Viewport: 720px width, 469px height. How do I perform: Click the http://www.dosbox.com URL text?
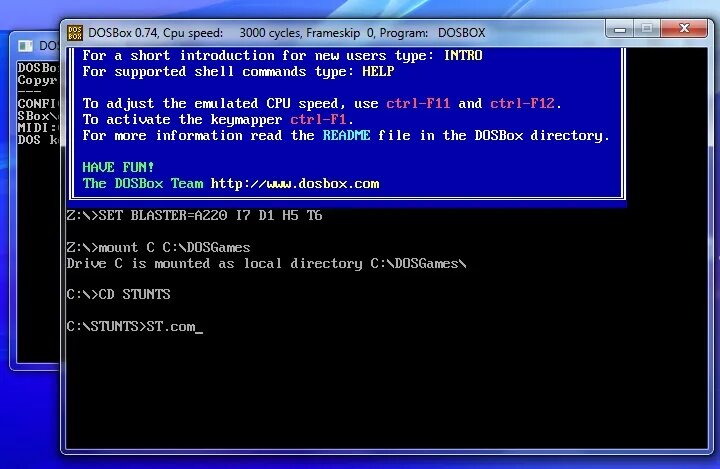pyautogui.click(x=295, y=184)
